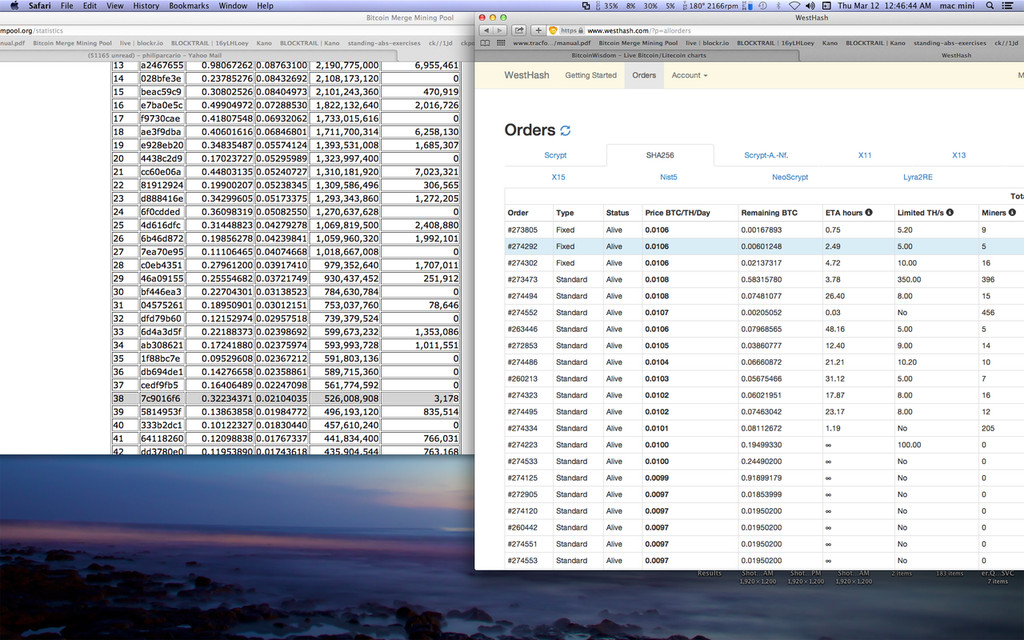
Task: Open standing-abs-exercises bookmark in WestHash window
Action: click(x=950, y=43)
